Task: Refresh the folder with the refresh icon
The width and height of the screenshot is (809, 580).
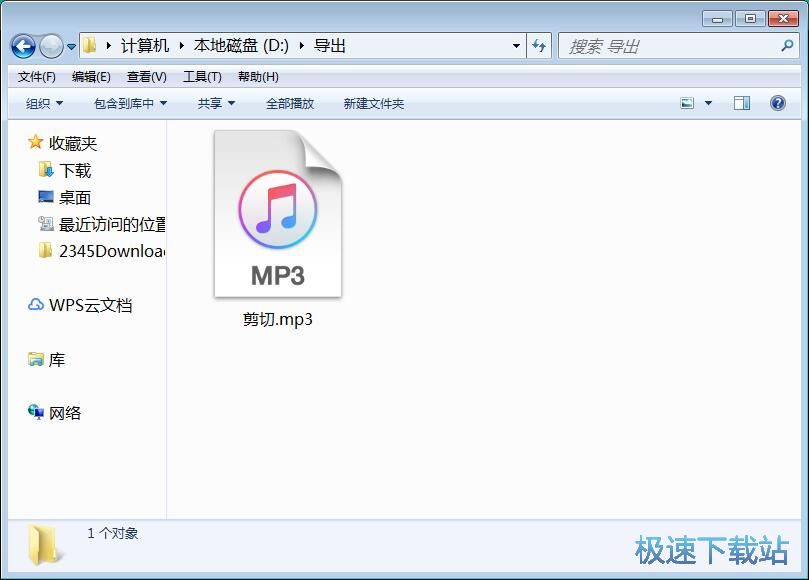Action: click(x=539, y=46)
